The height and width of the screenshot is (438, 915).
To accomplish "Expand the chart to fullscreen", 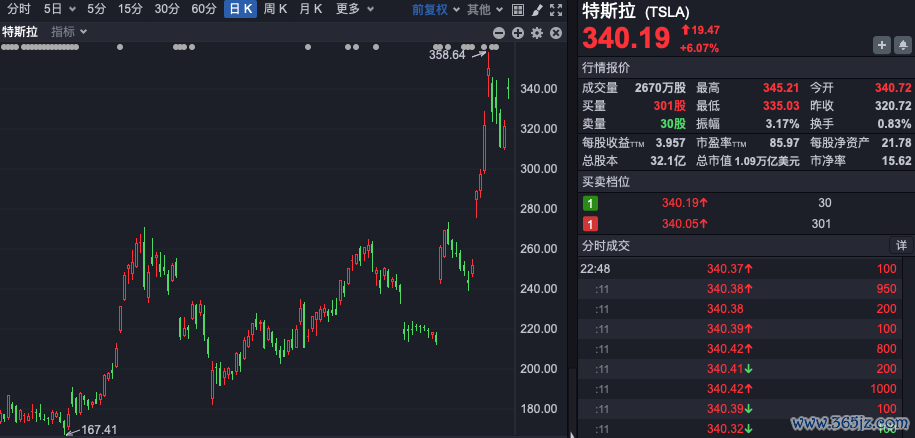I will pos(556,9).
